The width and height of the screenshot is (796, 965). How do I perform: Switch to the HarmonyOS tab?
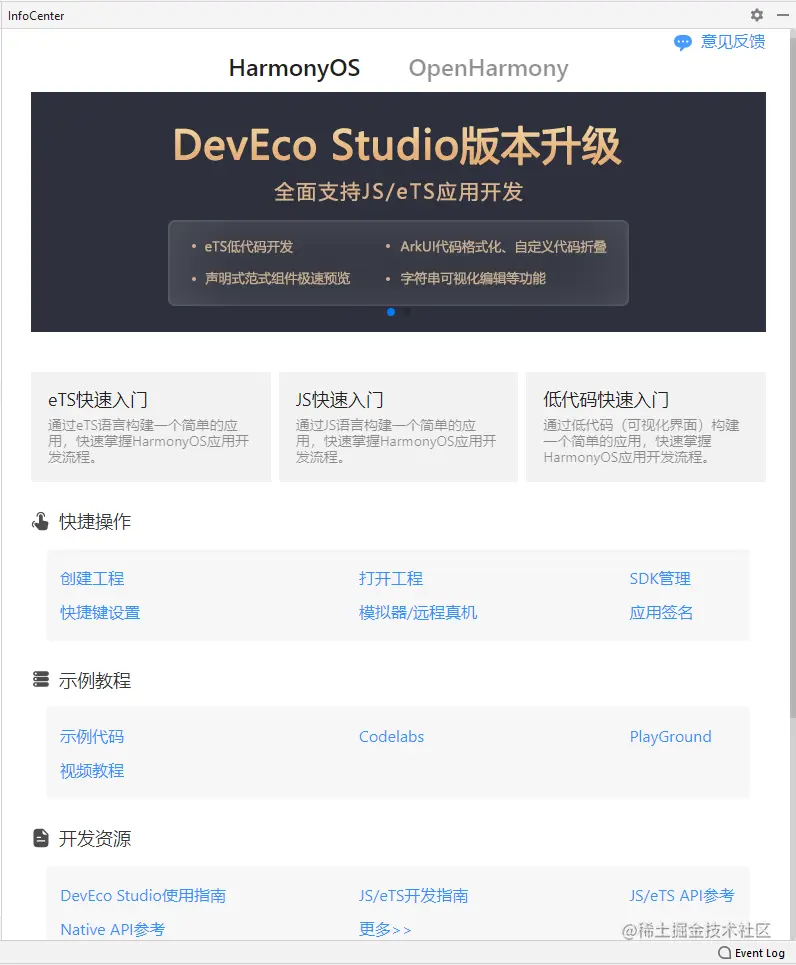point(294,68)
